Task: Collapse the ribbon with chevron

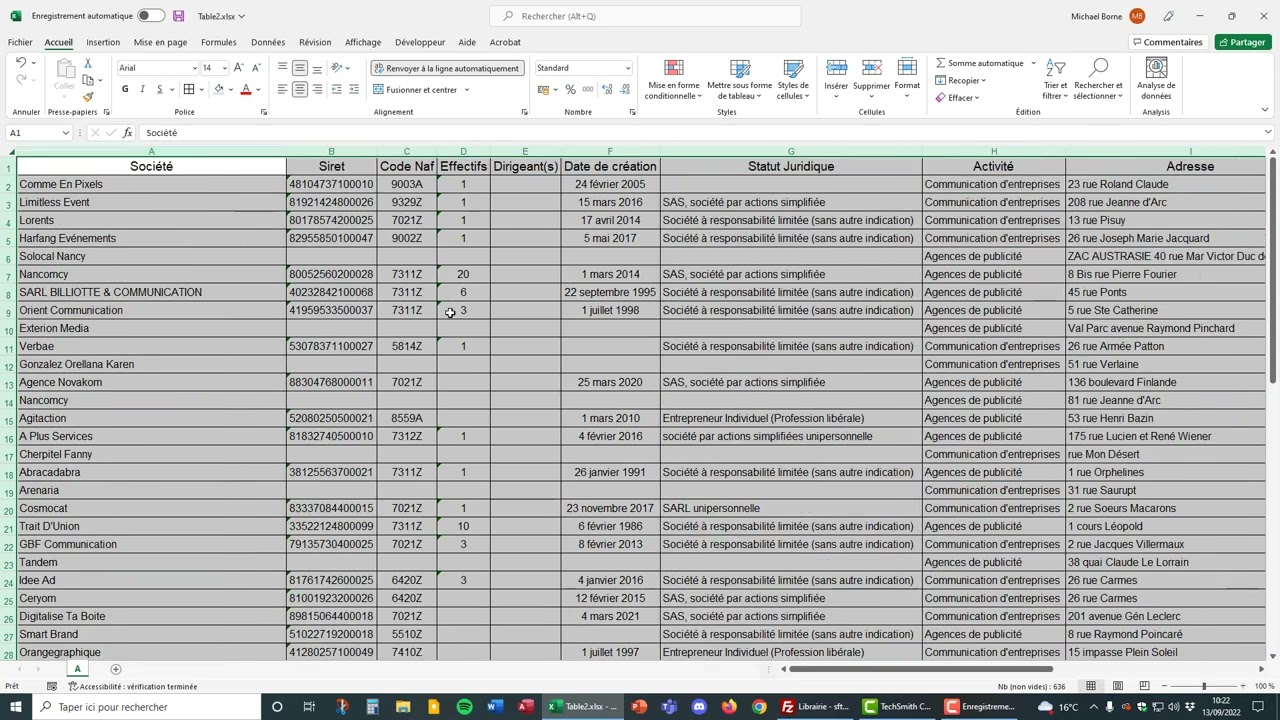Action: [x=1264, y=110]
